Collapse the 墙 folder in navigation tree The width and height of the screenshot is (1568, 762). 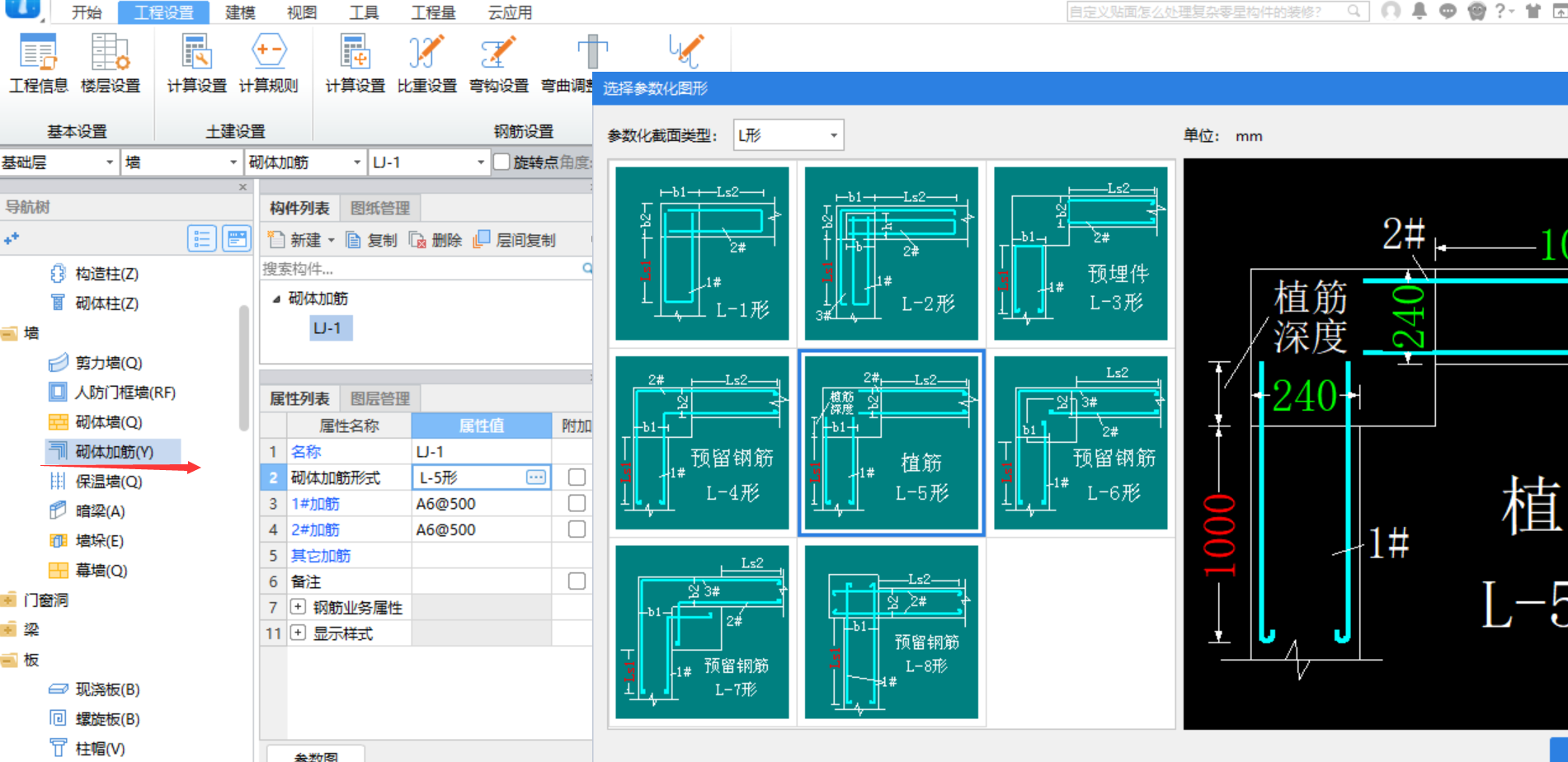click(x=9, y=333)
